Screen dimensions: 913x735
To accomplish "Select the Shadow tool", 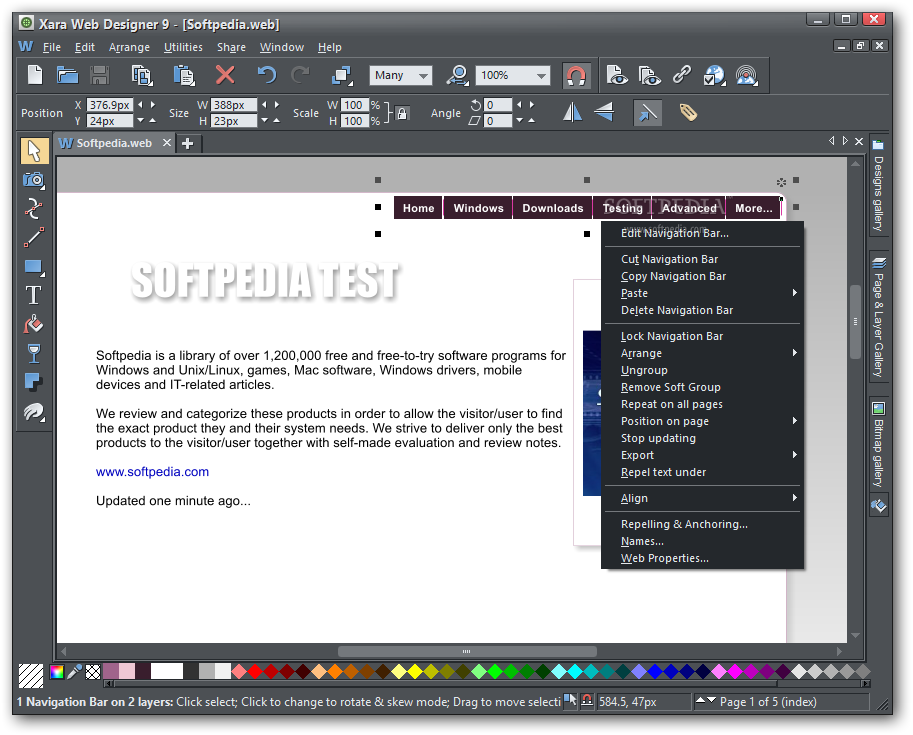I will point(34,382).
